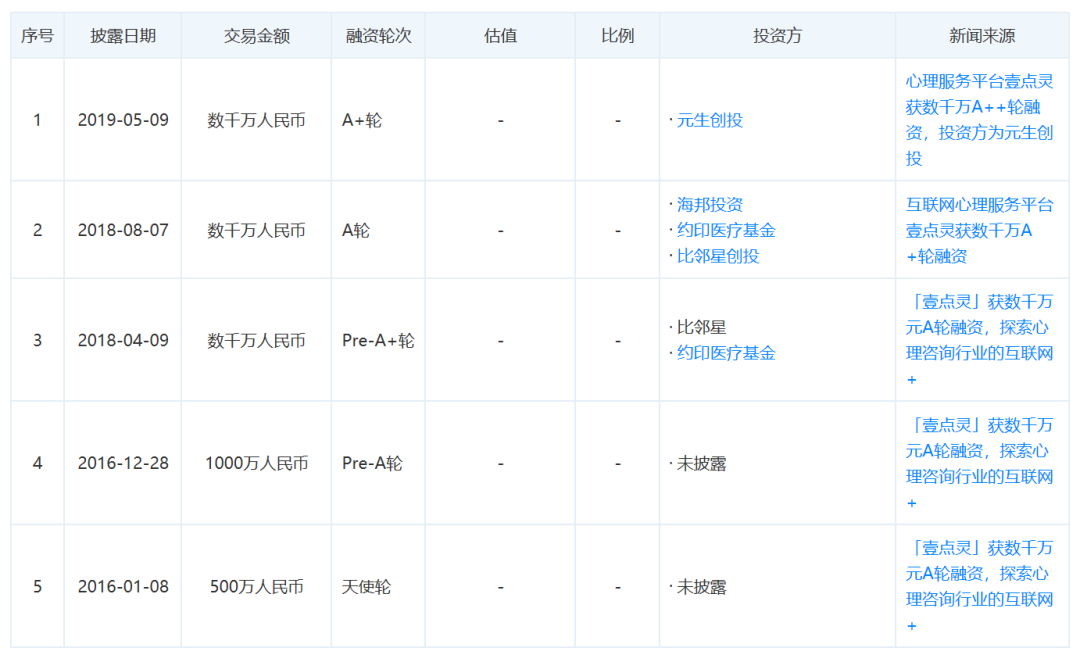Click the 估值 column header
Screen dimensions: 1080x662
click(x=500, y=36)
